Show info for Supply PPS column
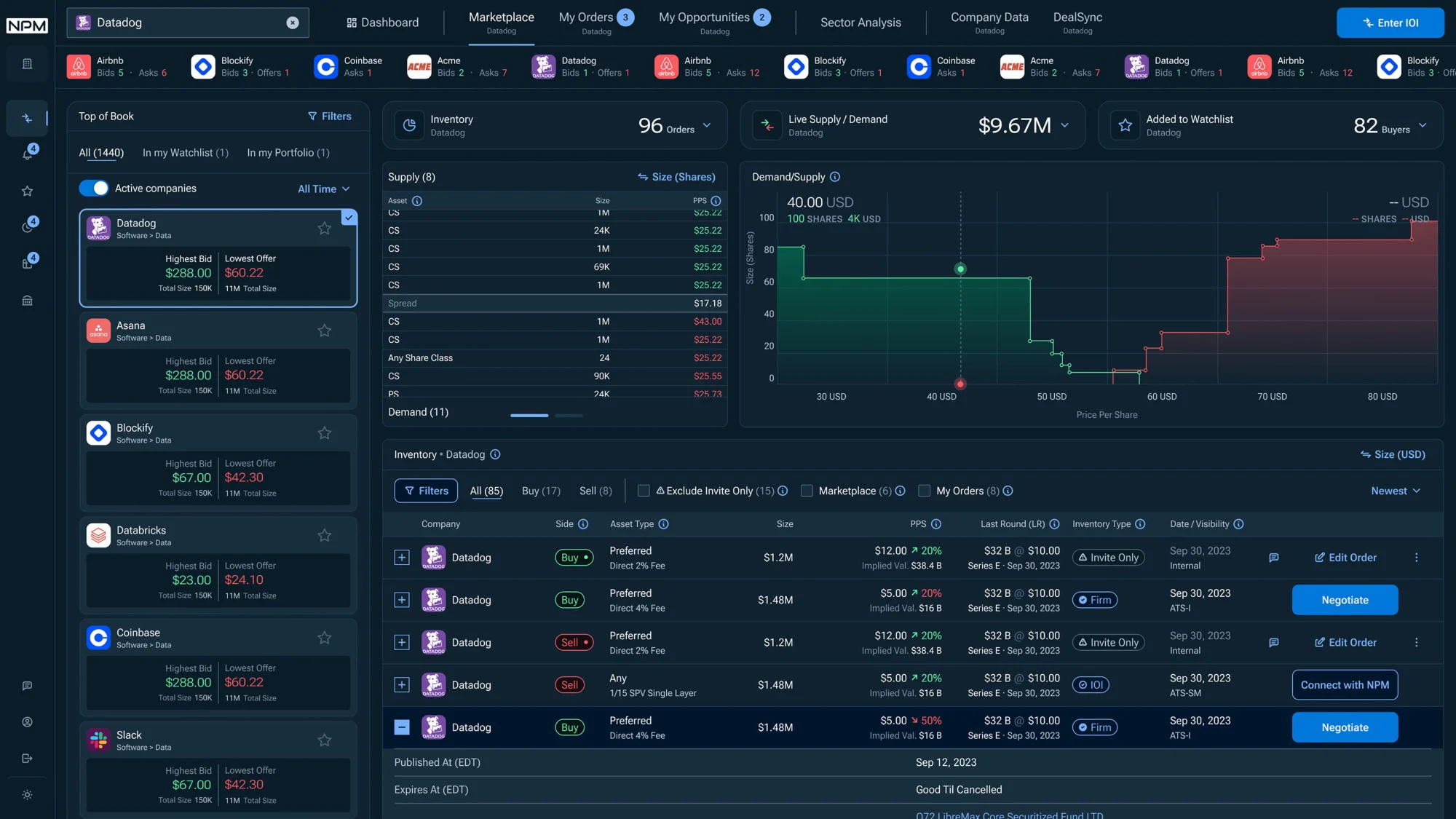The height and width of the screenshot is (819, 1456). click(x=716, y=201)
